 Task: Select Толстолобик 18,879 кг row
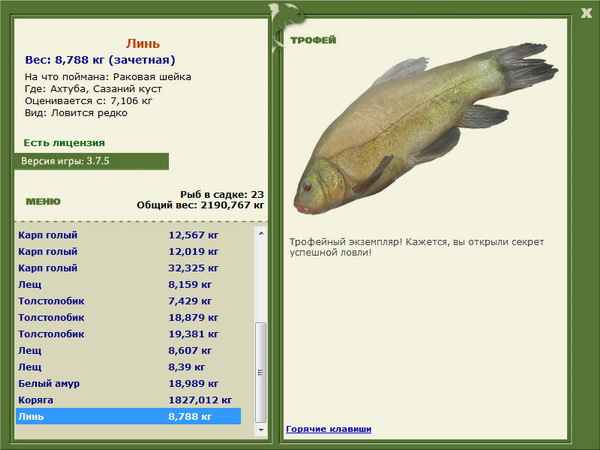[x=129, y=317]
